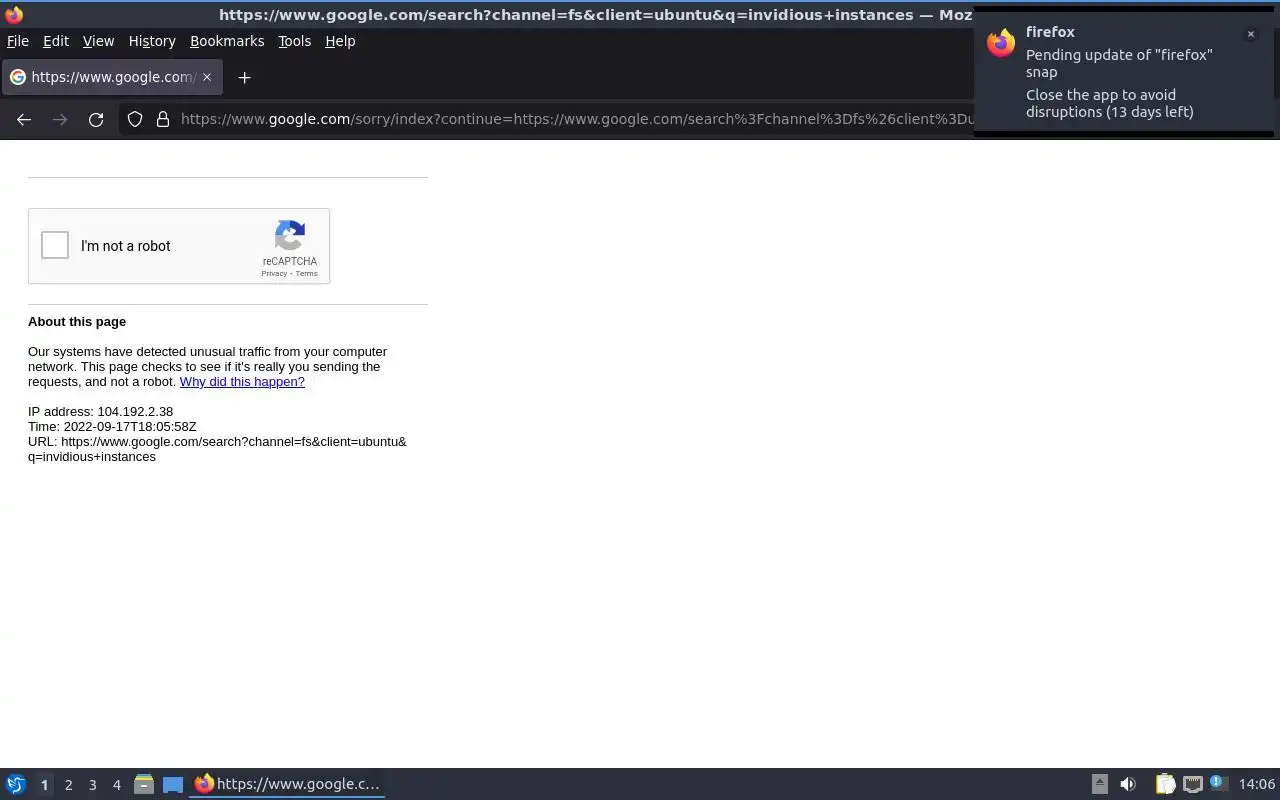
Task: Select the google.com tab
Action: pyautogui.click(x=111, y=77)
